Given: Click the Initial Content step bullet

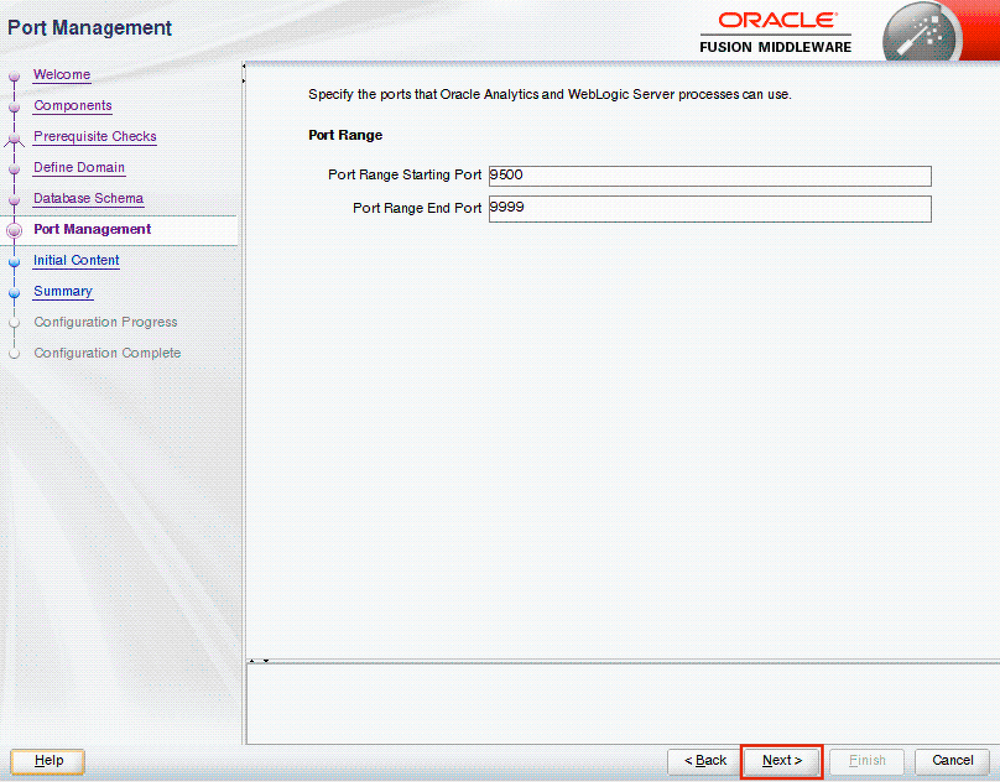Looking at the screenshot, I should 14,262.
